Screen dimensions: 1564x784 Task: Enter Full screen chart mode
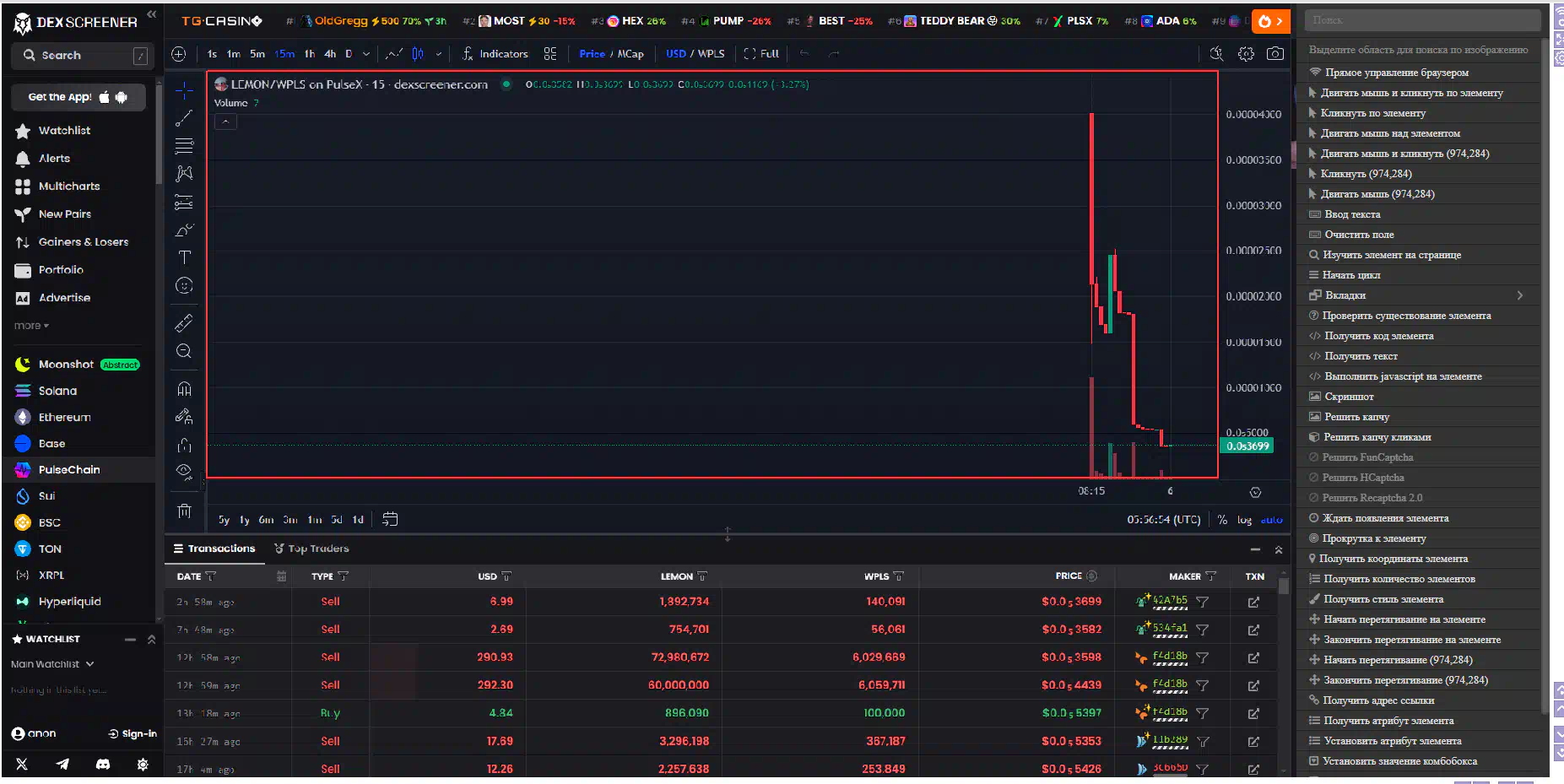pos(761,54)
